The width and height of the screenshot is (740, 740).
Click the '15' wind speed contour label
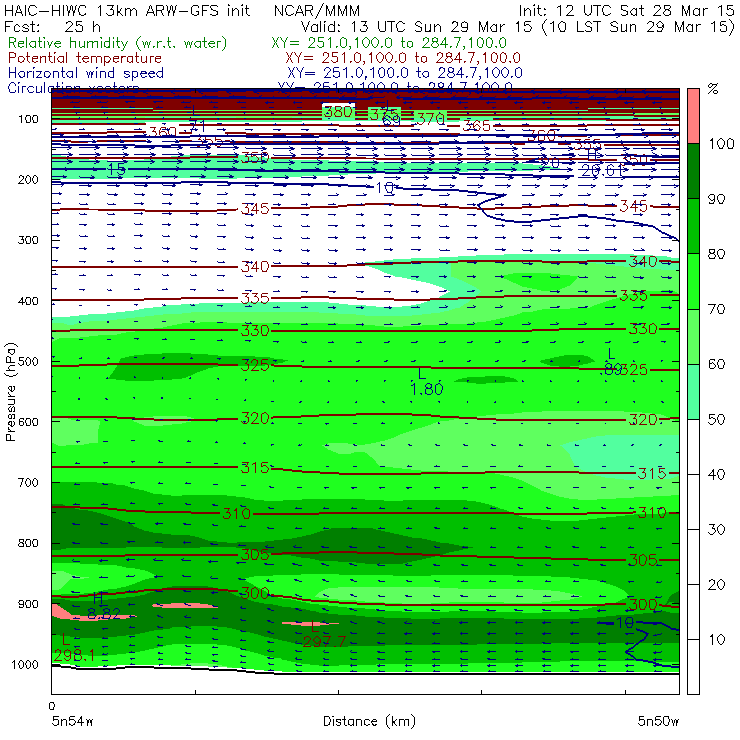click(x=116, y=169)
